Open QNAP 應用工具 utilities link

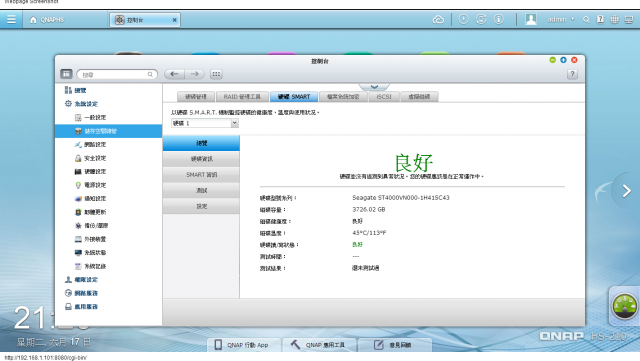[x=320, y=345]
